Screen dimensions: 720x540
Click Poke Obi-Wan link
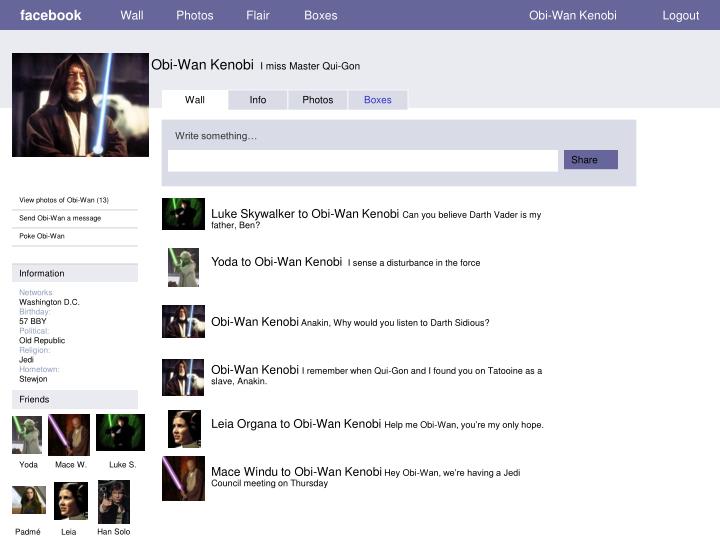pos(42,236)
